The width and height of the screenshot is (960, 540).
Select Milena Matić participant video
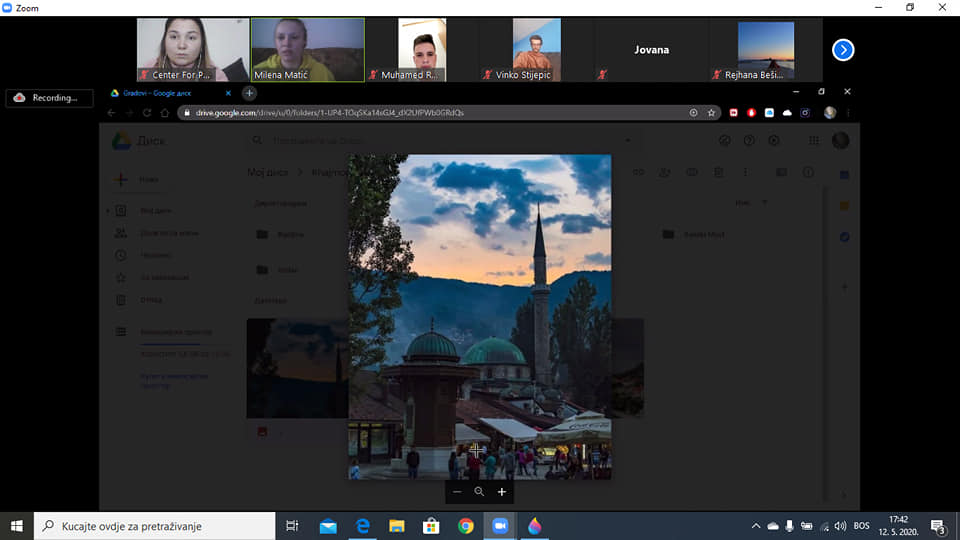coord(308,50)
